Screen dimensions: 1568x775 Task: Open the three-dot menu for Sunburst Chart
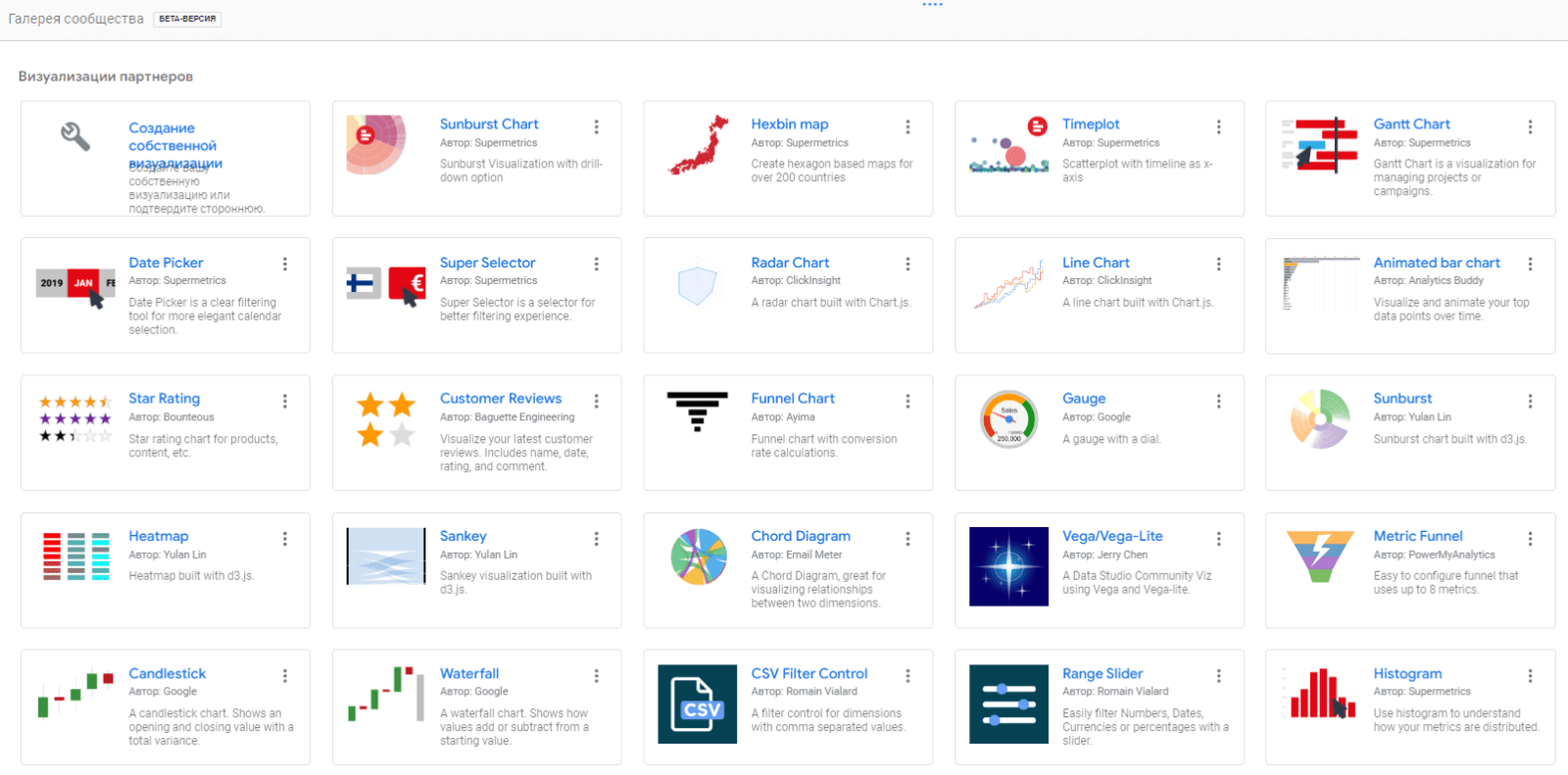coord(596,127)
